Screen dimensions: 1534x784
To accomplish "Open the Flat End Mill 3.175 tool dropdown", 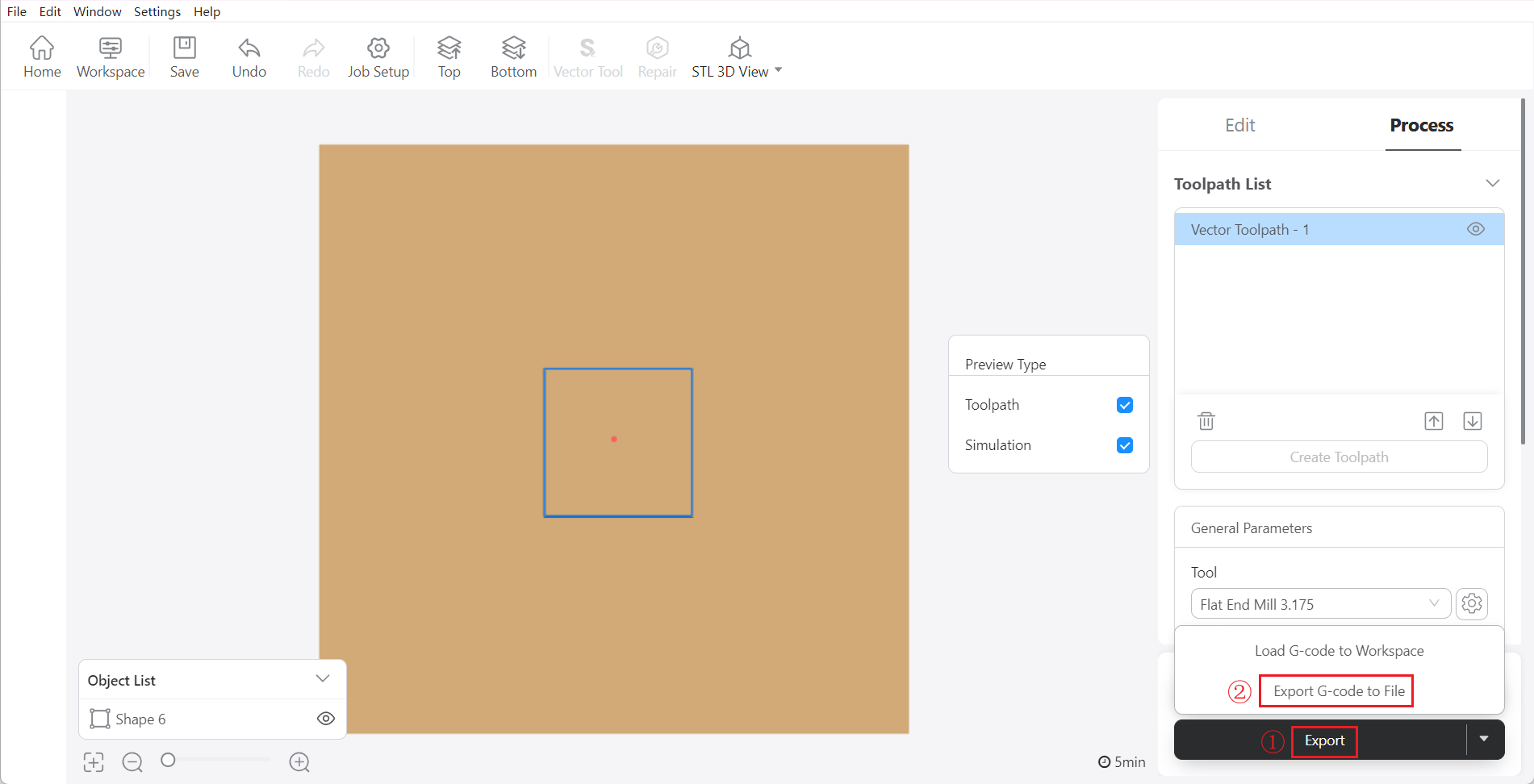I will tap(1319, 603).
